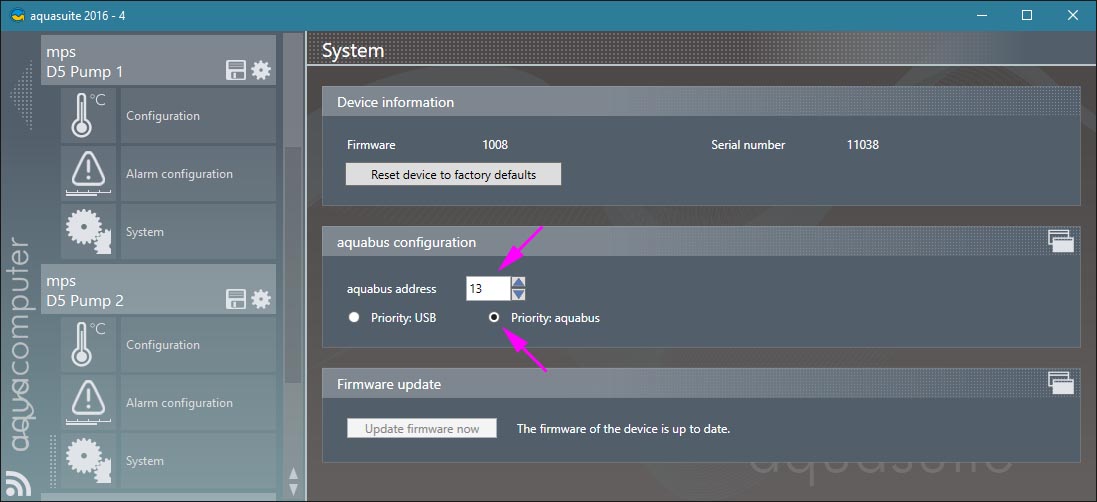Click thermometer Configuration icon under D5 Pump 1
This screenshot has height=502, width=1097.
tap(89, 116)
